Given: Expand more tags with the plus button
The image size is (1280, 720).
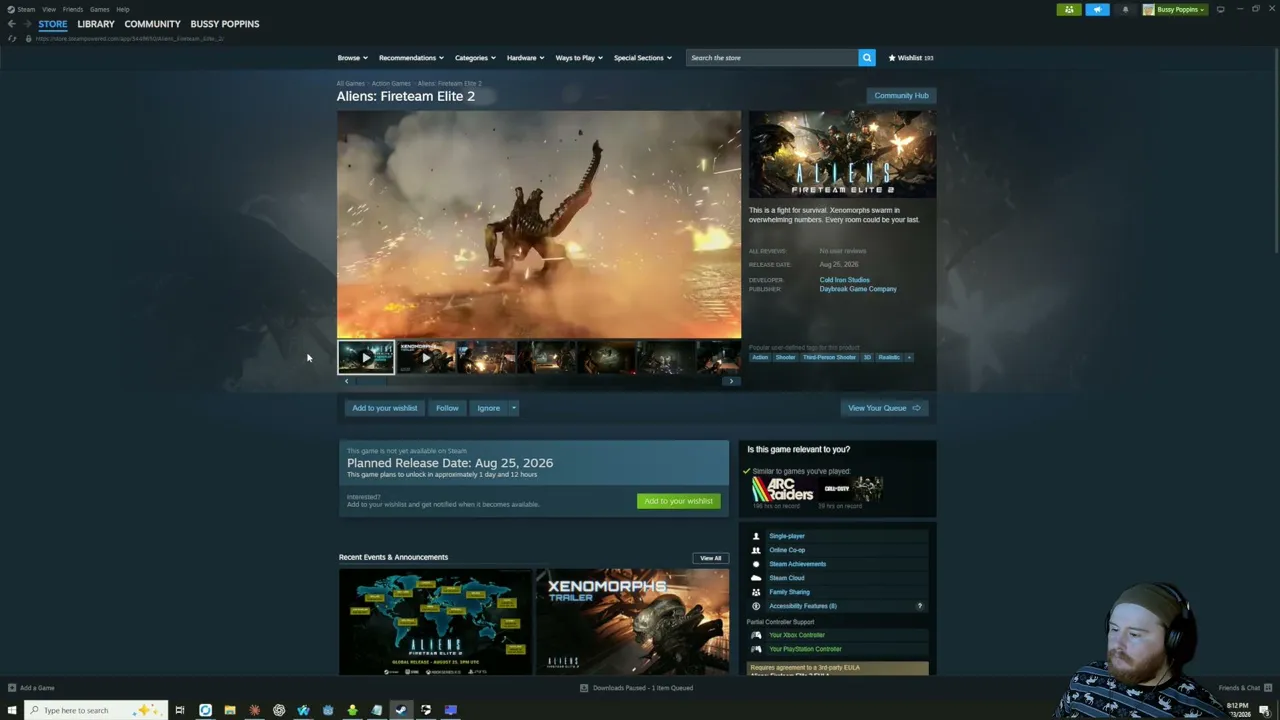Looking at the screenshot, I should pos(909,357).
